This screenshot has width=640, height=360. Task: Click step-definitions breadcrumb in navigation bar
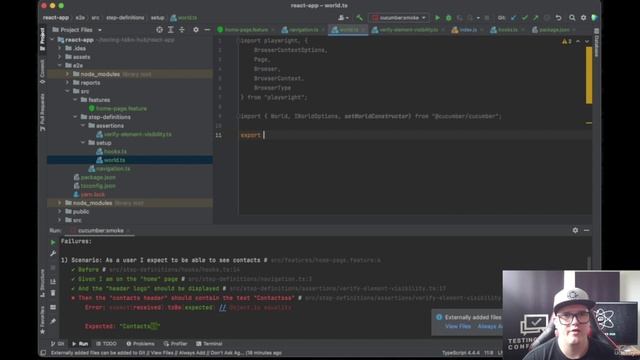(x=125, y=18)
